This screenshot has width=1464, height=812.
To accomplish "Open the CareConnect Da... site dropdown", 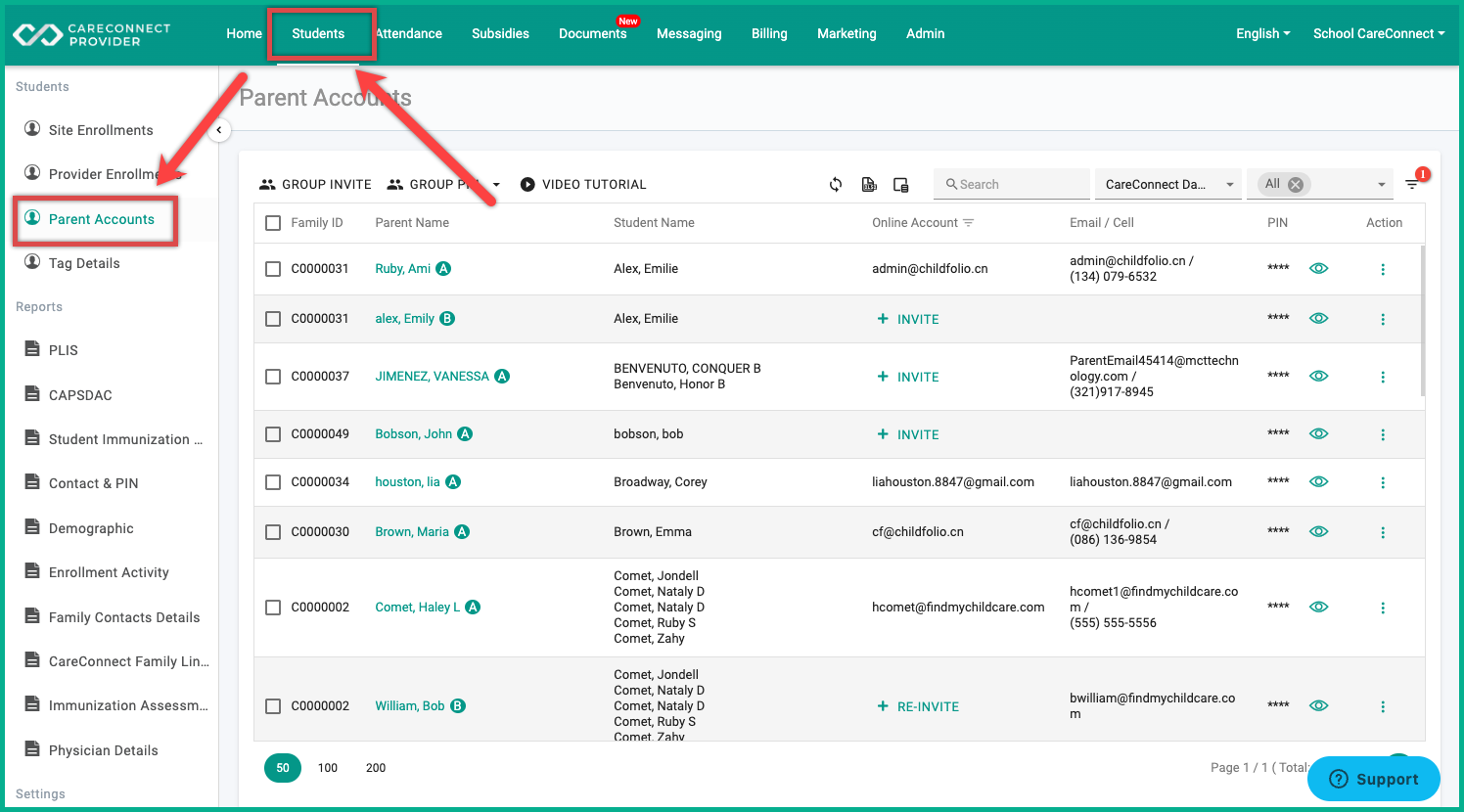I will (1168, 184).
